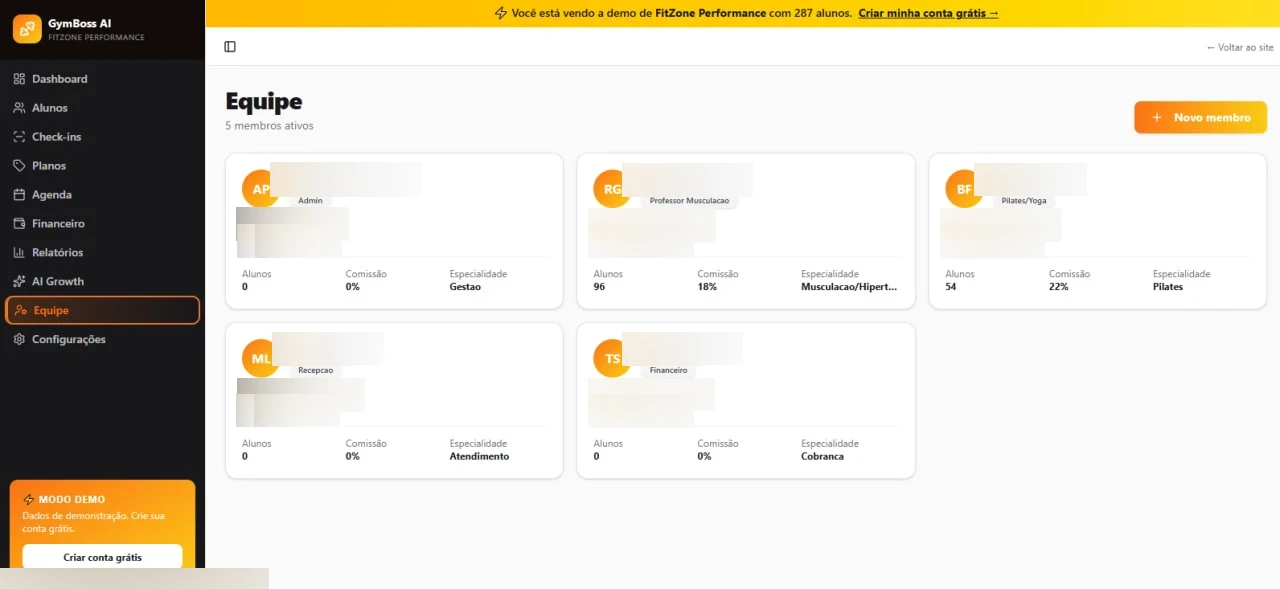Open the Planos menu item

(x=102, y=166)
